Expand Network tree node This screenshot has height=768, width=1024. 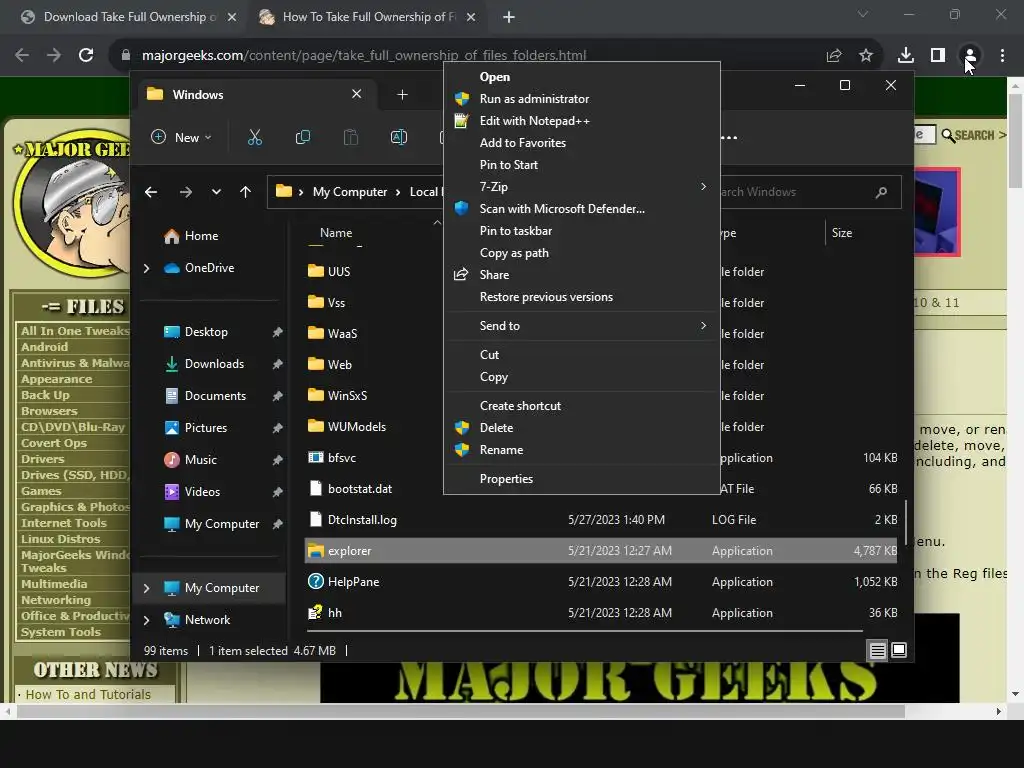[146, 620]
